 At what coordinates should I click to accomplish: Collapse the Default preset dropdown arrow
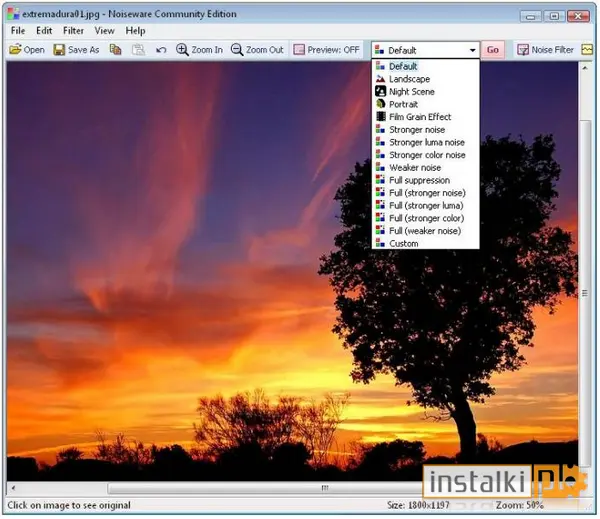tap(473, 50)
